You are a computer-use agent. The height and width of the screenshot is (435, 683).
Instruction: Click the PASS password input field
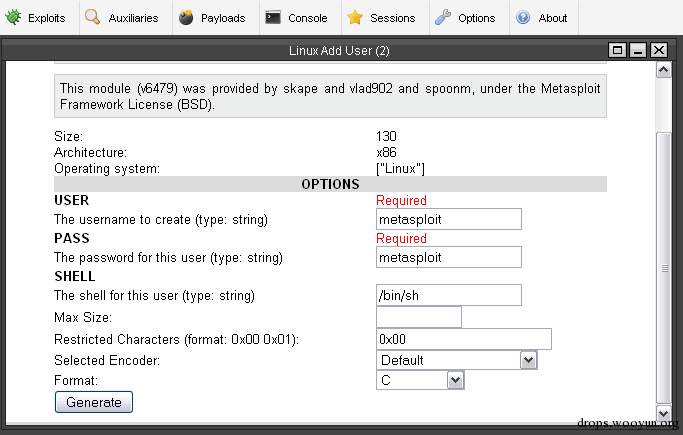click(449, 257)
